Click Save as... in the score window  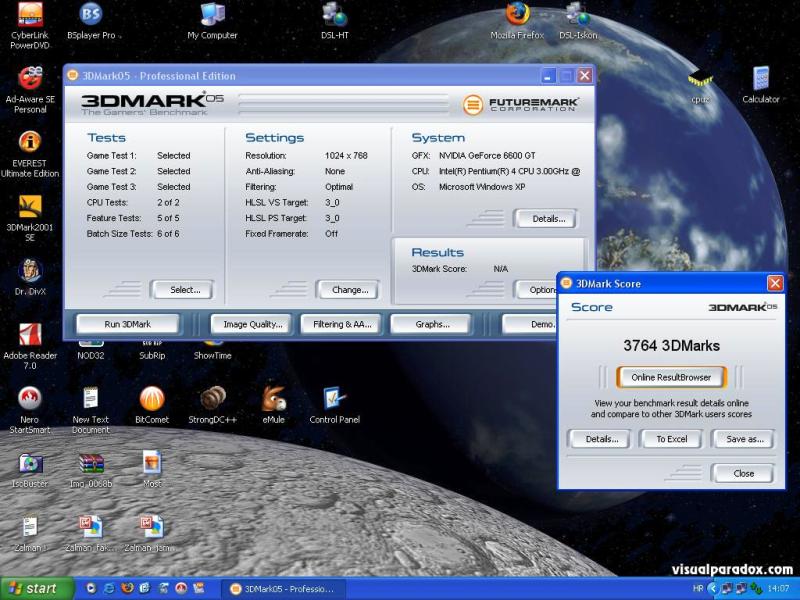pos(744,439)
